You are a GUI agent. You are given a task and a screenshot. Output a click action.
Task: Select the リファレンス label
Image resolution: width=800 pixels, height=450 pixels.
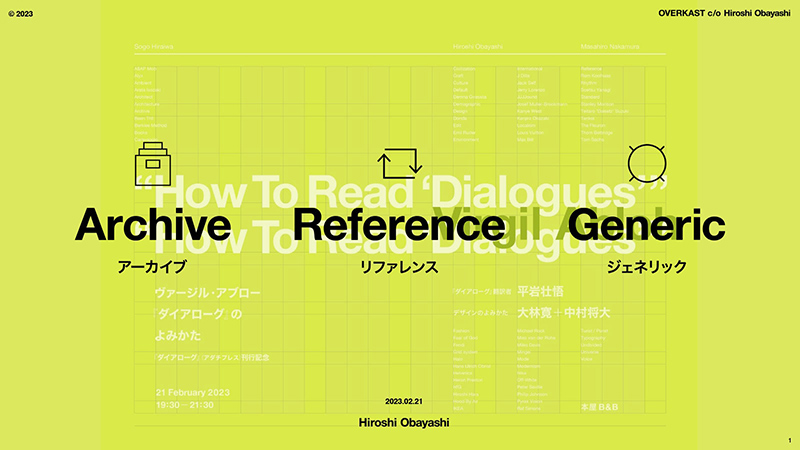coord(399,267)
